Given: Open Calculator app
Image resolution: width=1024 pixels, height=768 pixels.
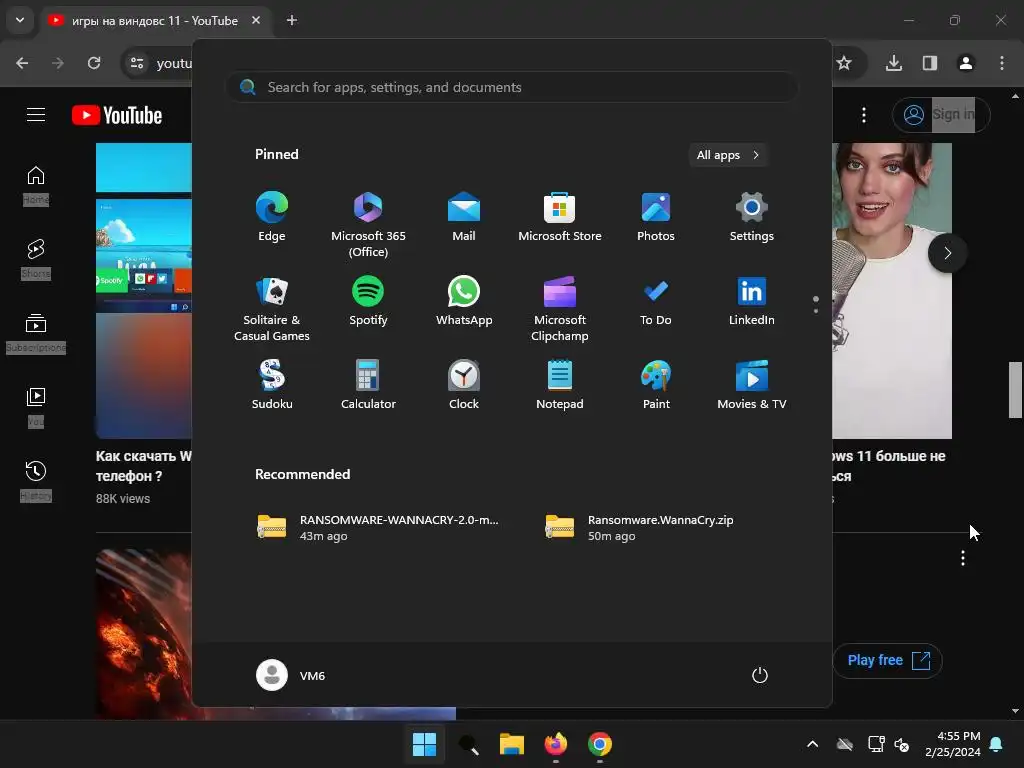Looking at the screenshot, I should coord(368,385).
